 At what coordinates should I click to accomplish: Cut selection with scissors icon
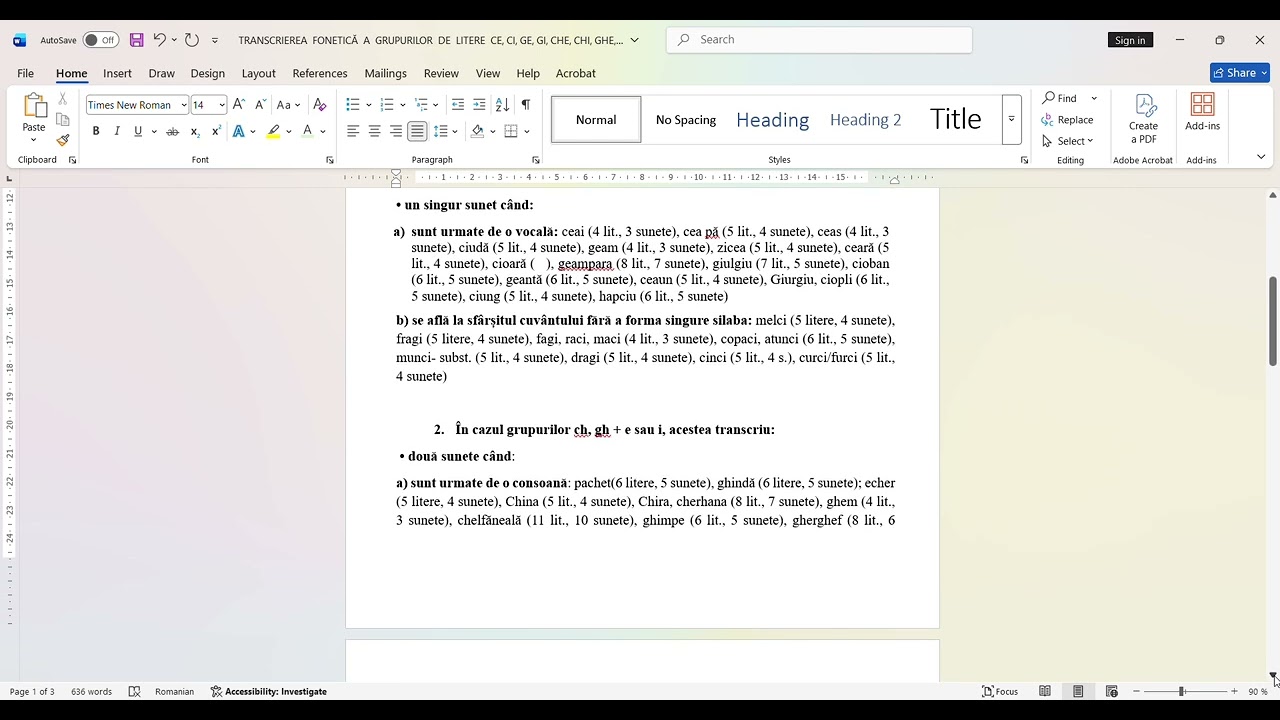point(63,99)
